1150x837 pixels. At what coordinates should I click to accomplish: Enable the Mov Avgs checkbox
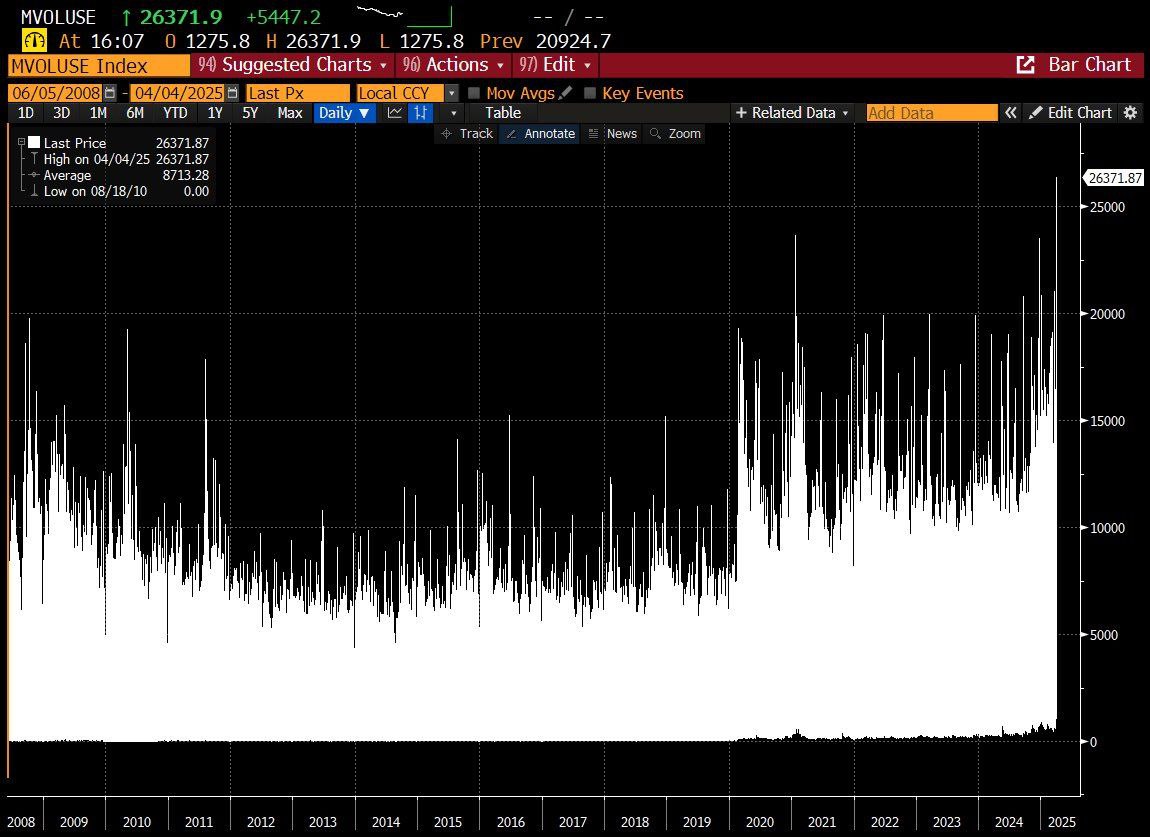[x=475, y=93]
